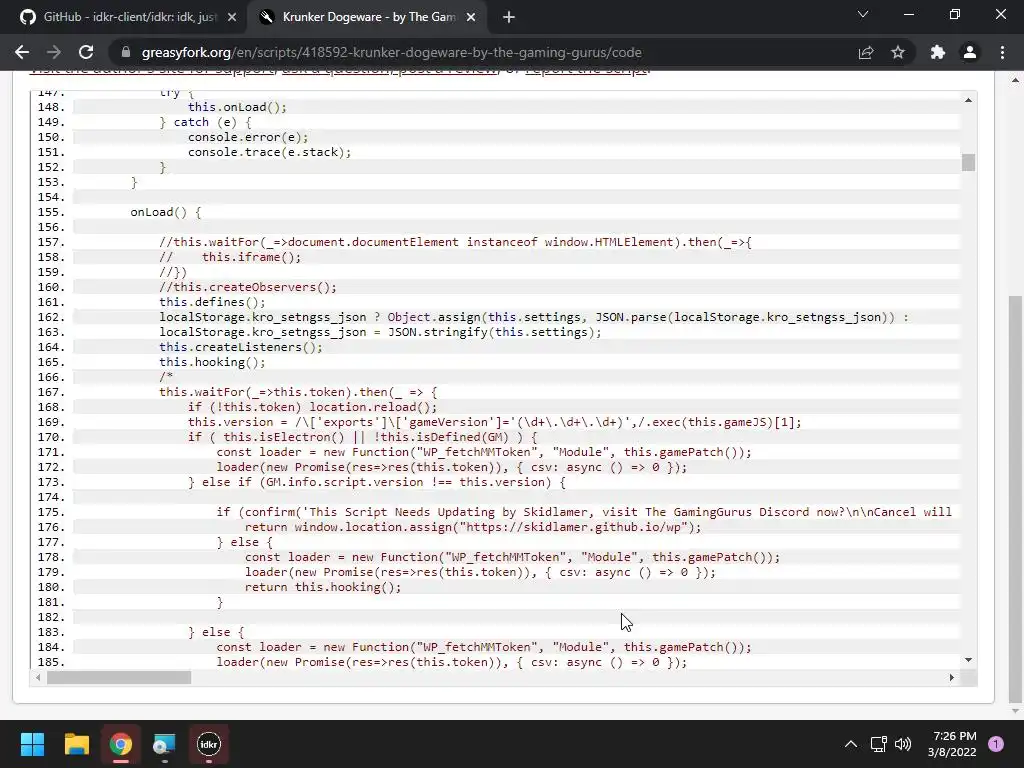Image resolution: width=1024 pixels, height=768 pixels.
Task: Open Chrome from the taskbar
Action: click(x=120, y=744)
